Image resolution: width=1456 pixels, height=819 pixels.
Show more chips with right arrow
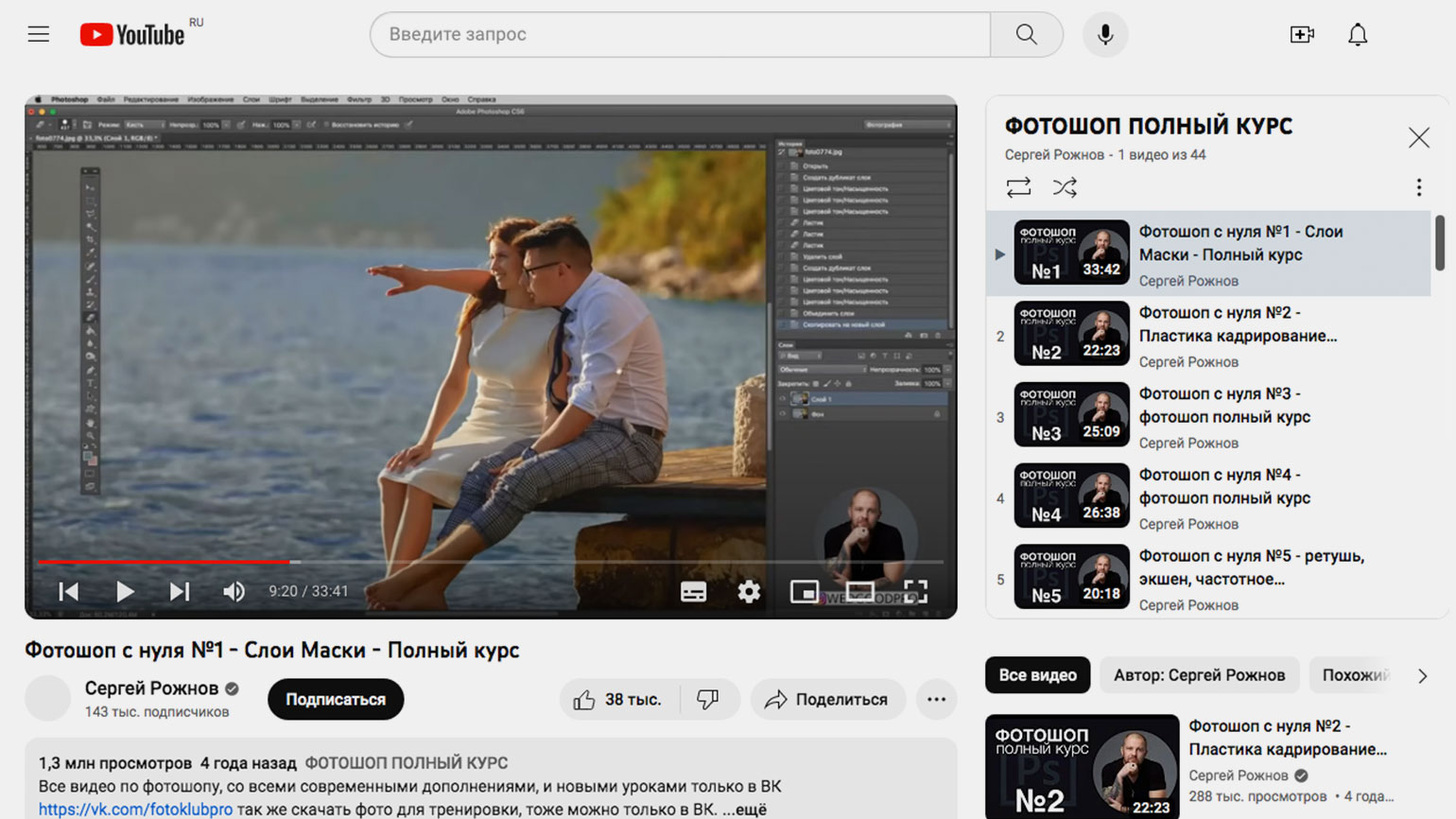click(x=1422, y=676)
